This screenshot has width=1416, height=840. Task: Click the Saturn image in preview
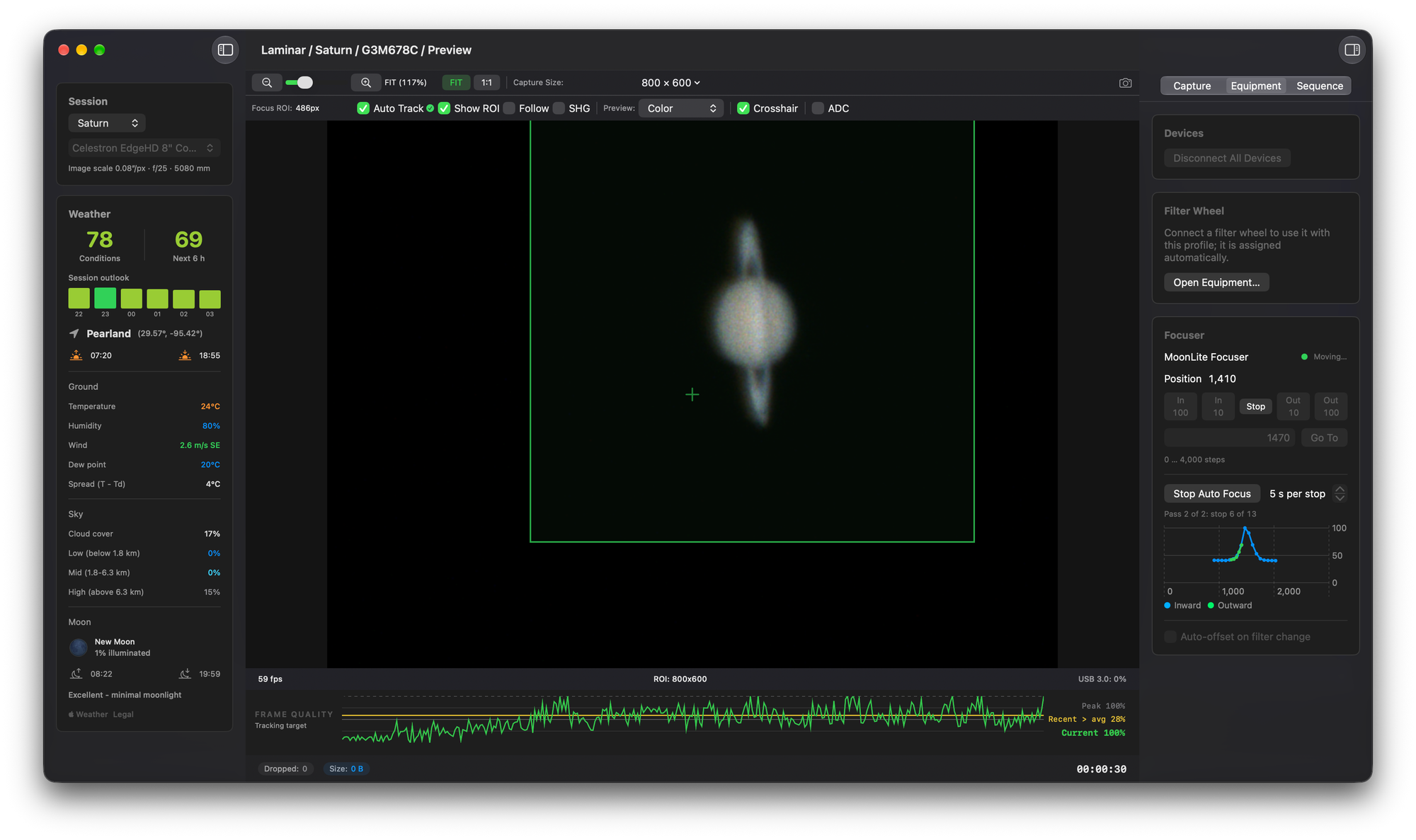[753, 321]
